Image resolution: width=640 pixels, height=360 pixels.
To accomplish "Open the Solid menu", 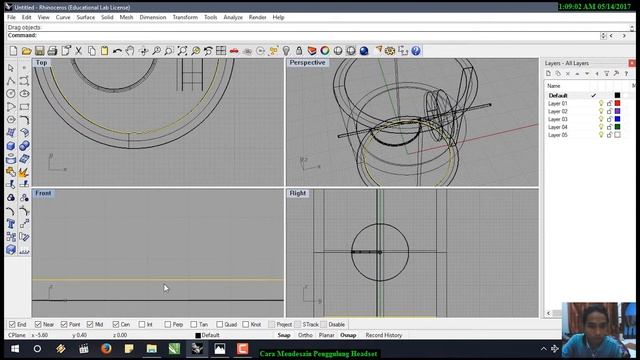I will pyautogui.click(x=107, y=17).
